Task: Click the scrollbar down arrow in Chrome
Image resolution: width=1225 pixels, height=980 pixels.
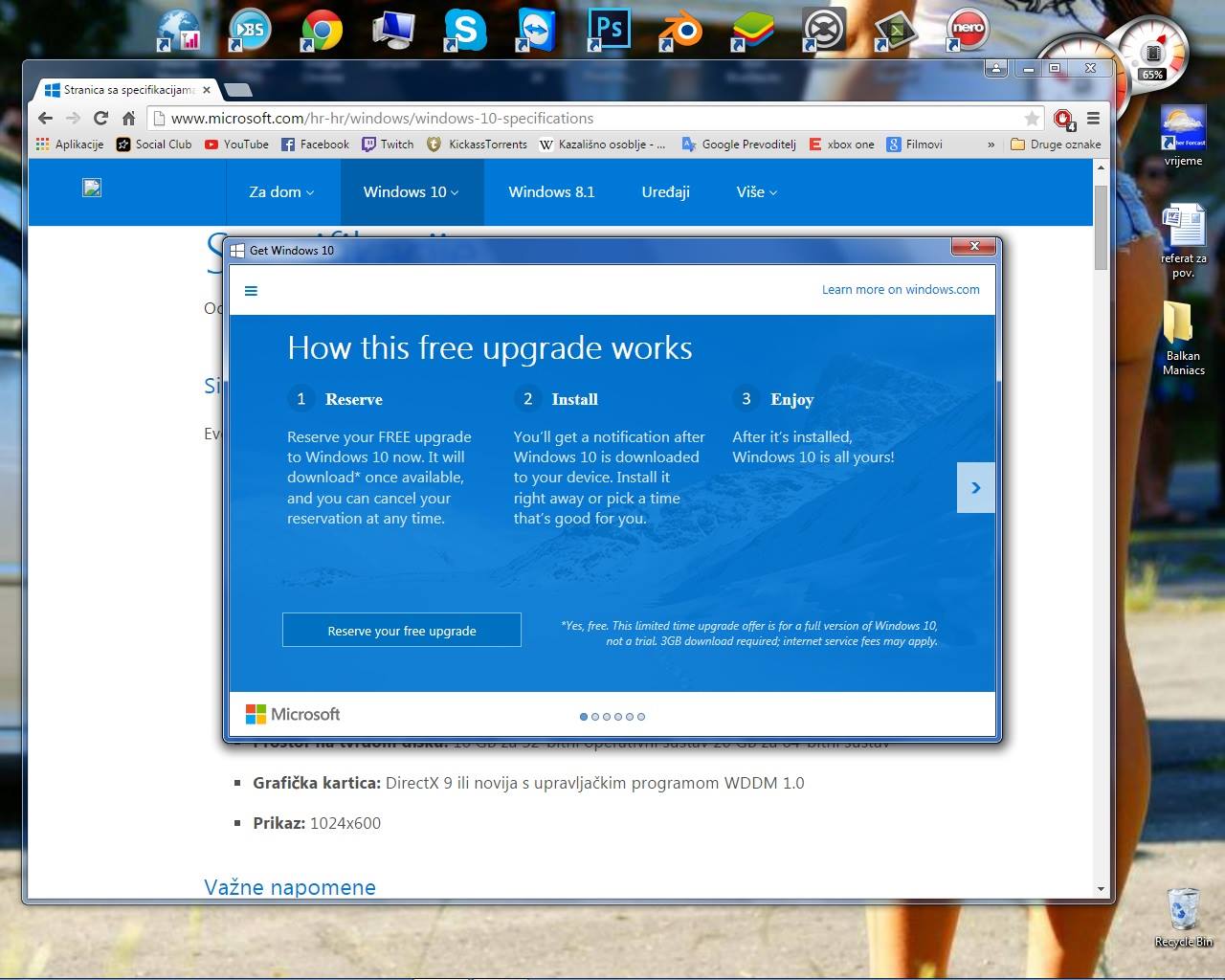Action: pyautogui.click(x=1101, y=889)
